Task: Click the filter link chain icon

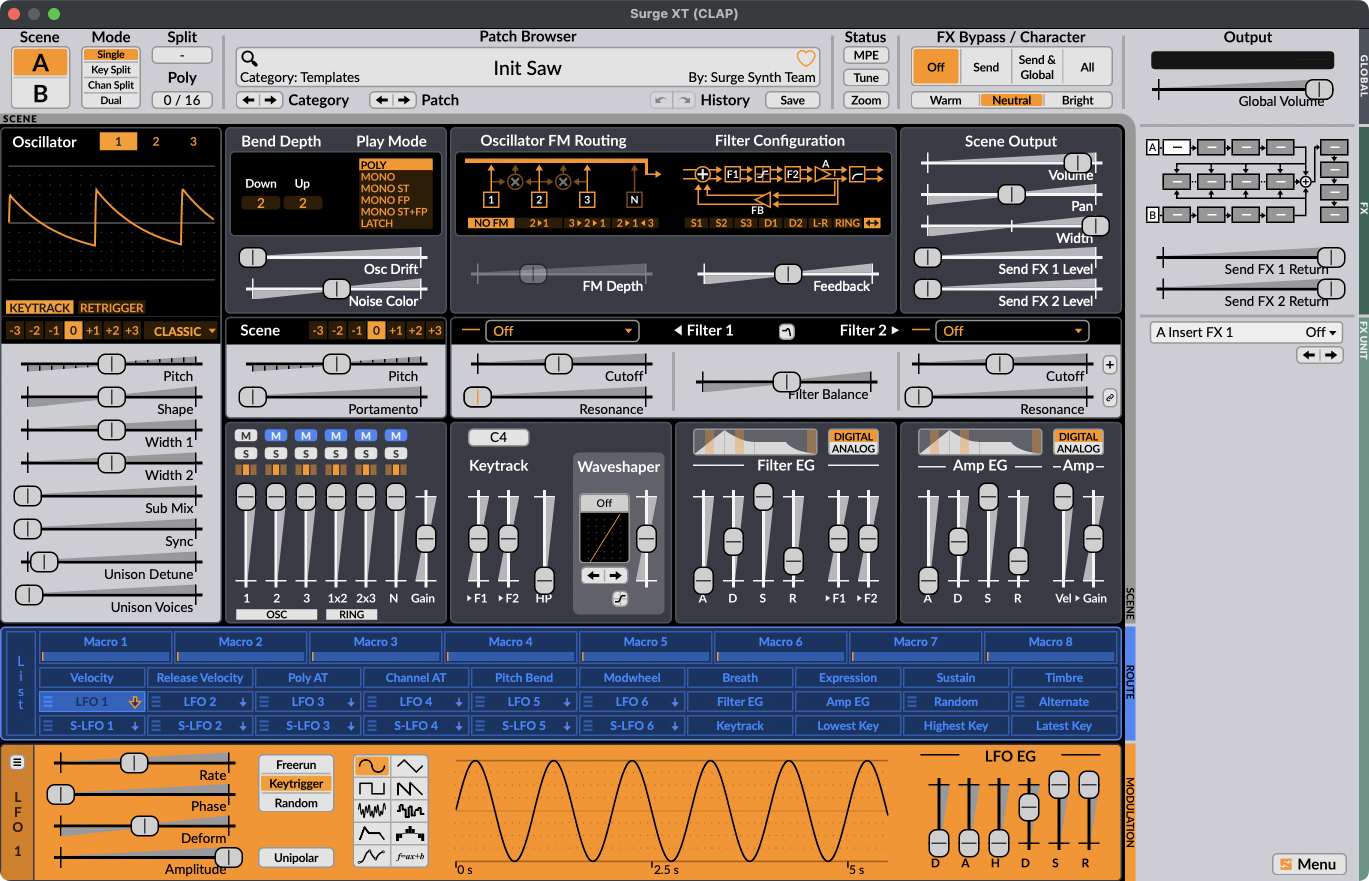Action: 1110,397
